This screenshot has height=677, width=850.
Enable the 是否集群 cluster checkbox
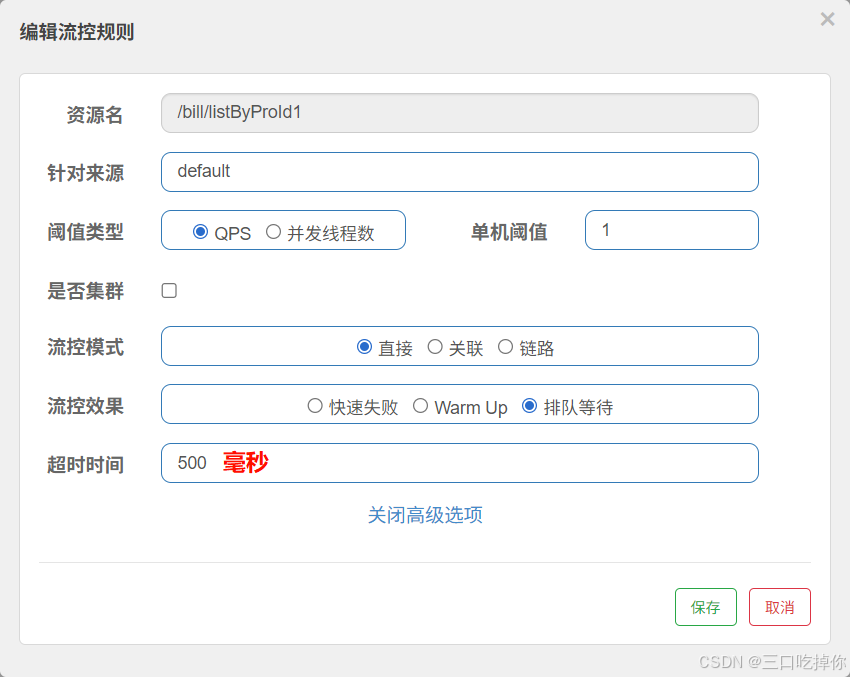pos(169,290)
